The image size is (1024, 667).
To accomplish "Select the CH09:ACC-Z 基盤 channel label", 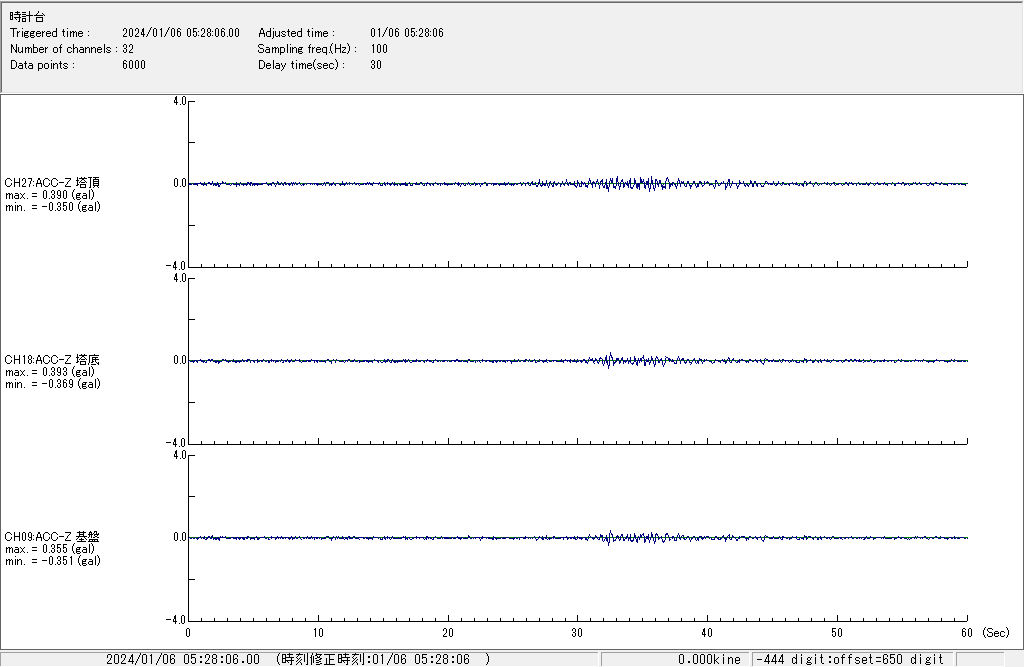I will (52, 537).
